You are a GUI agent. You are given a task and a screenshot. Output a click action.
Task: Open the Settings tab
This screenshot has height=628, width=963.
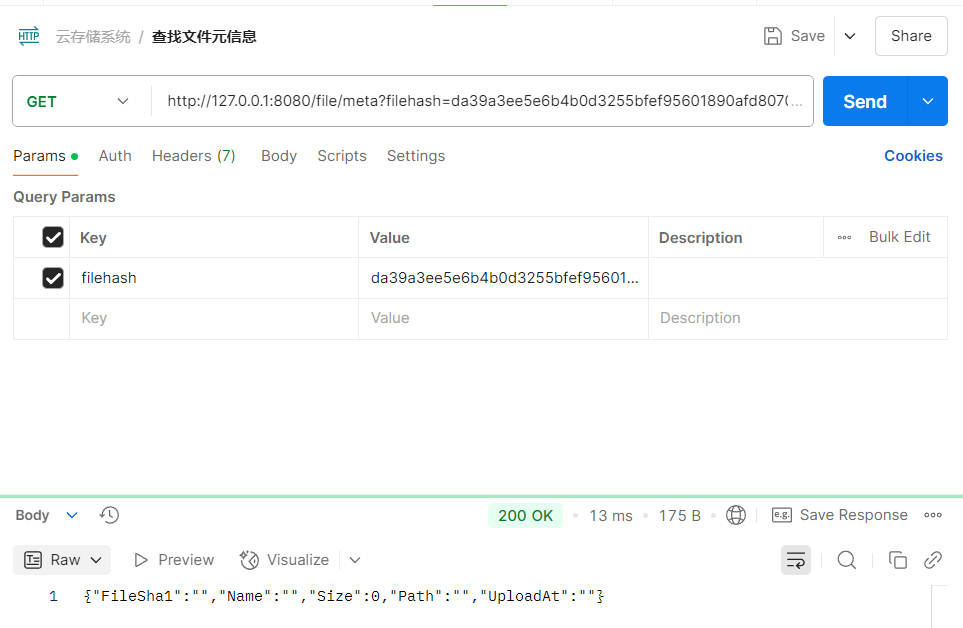coord(416,156)
